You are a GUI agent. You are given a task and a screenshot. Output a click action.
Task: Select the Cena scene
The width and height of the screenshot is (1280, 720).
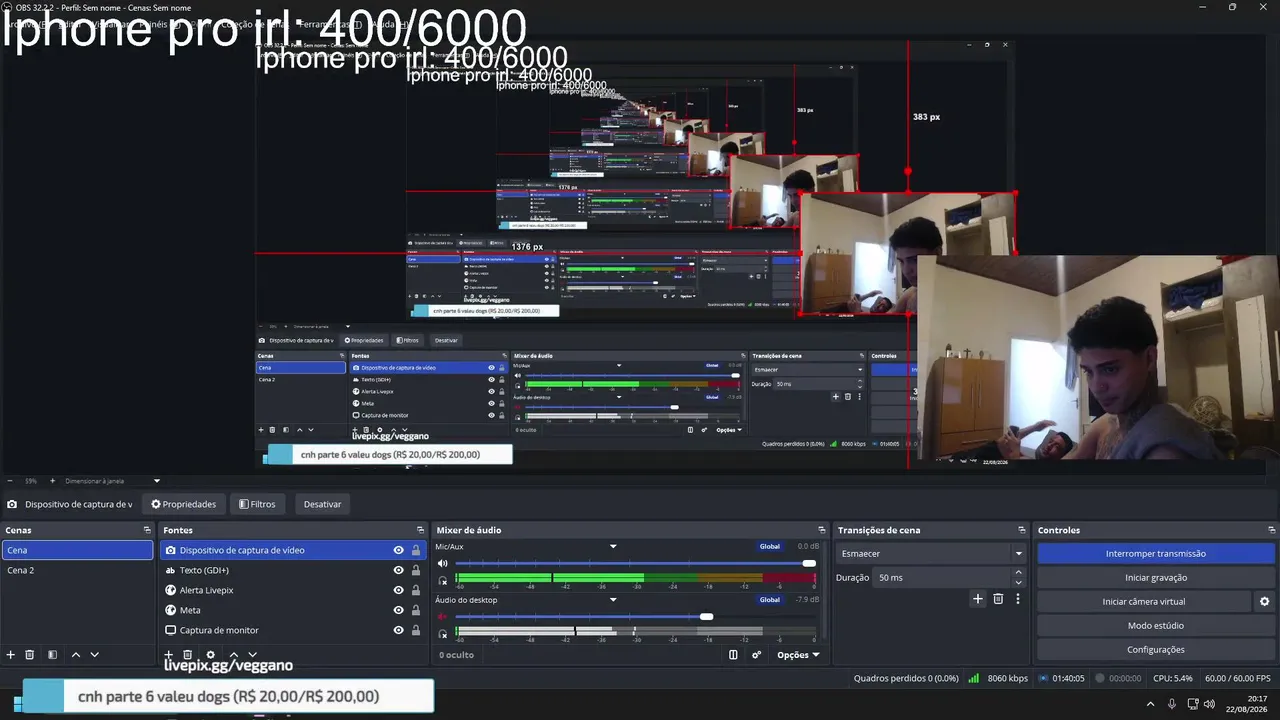[77, 550]
